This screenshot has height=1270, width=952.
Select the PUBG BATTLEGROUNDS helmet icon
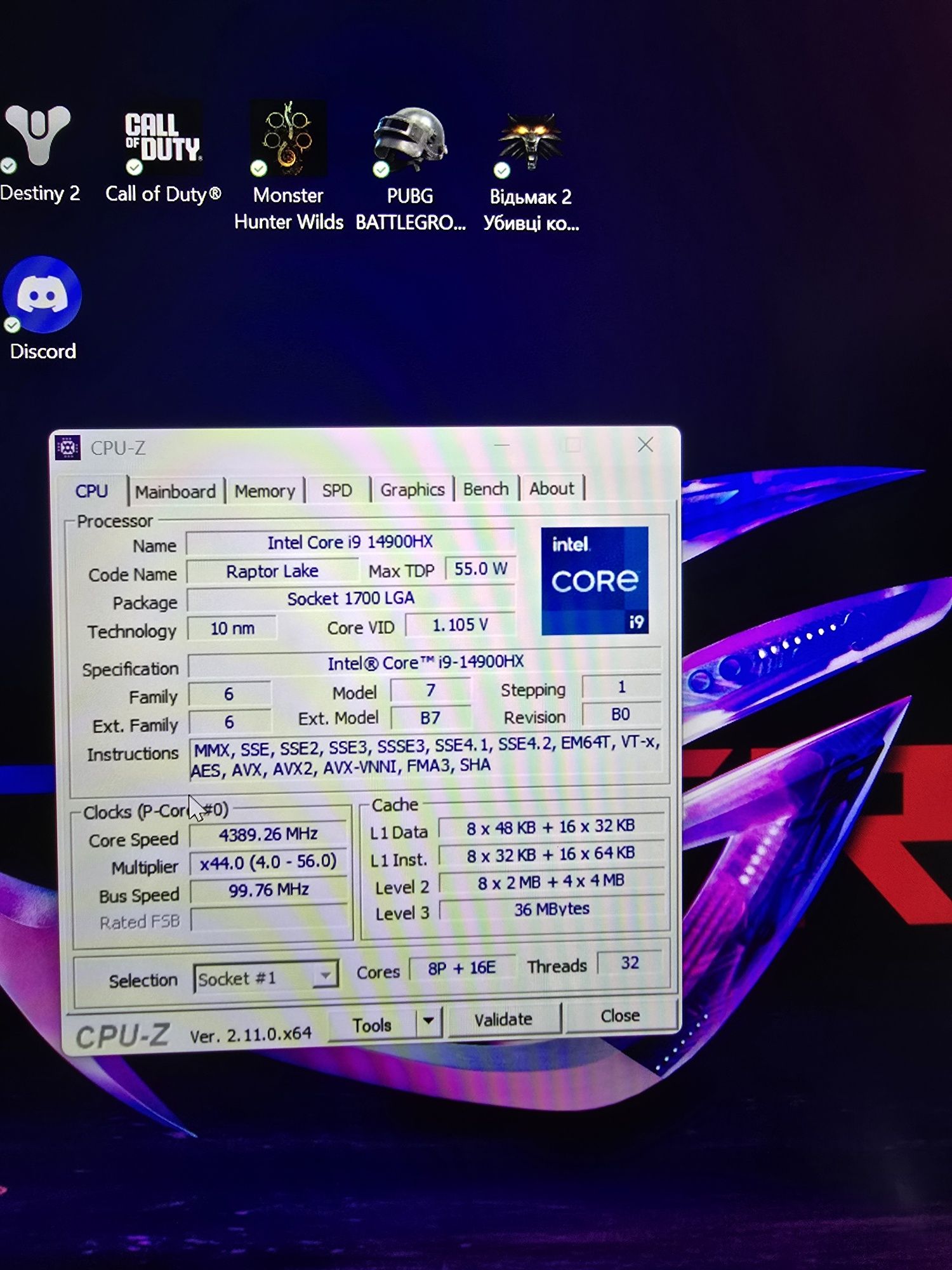pos(411,141)
